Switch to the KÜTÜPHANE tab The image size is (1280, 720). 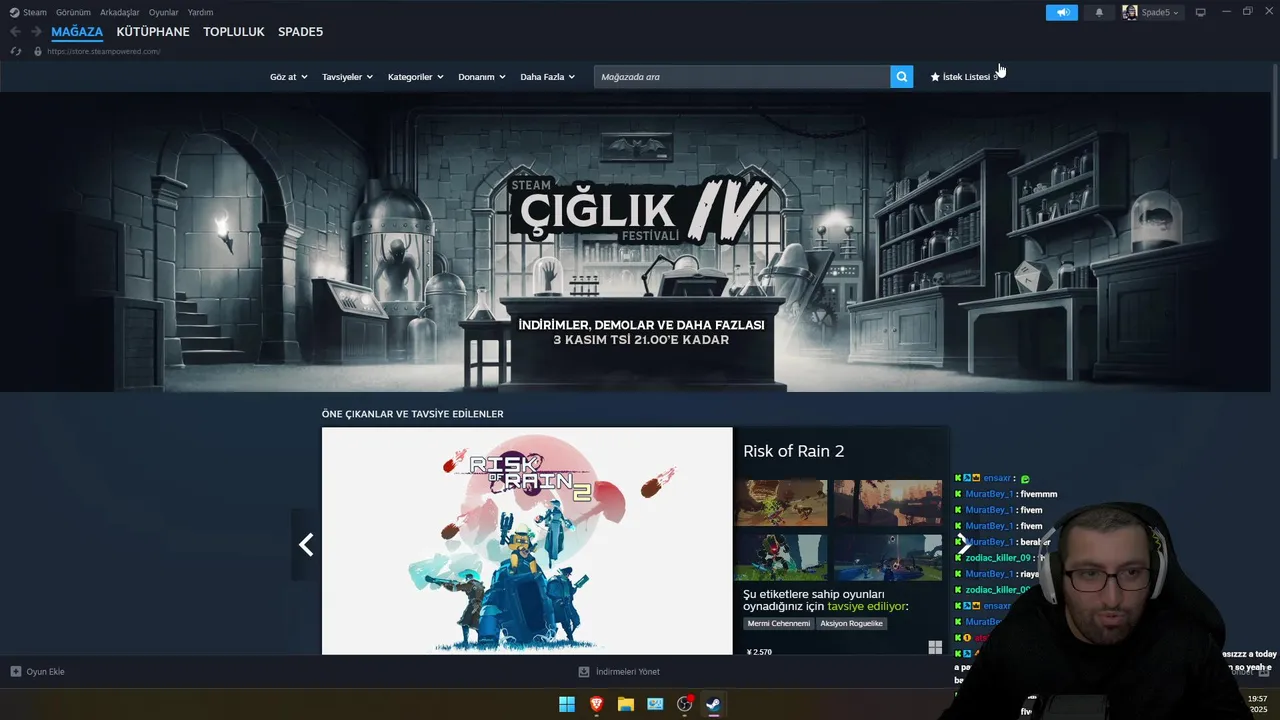coord(153,32)
